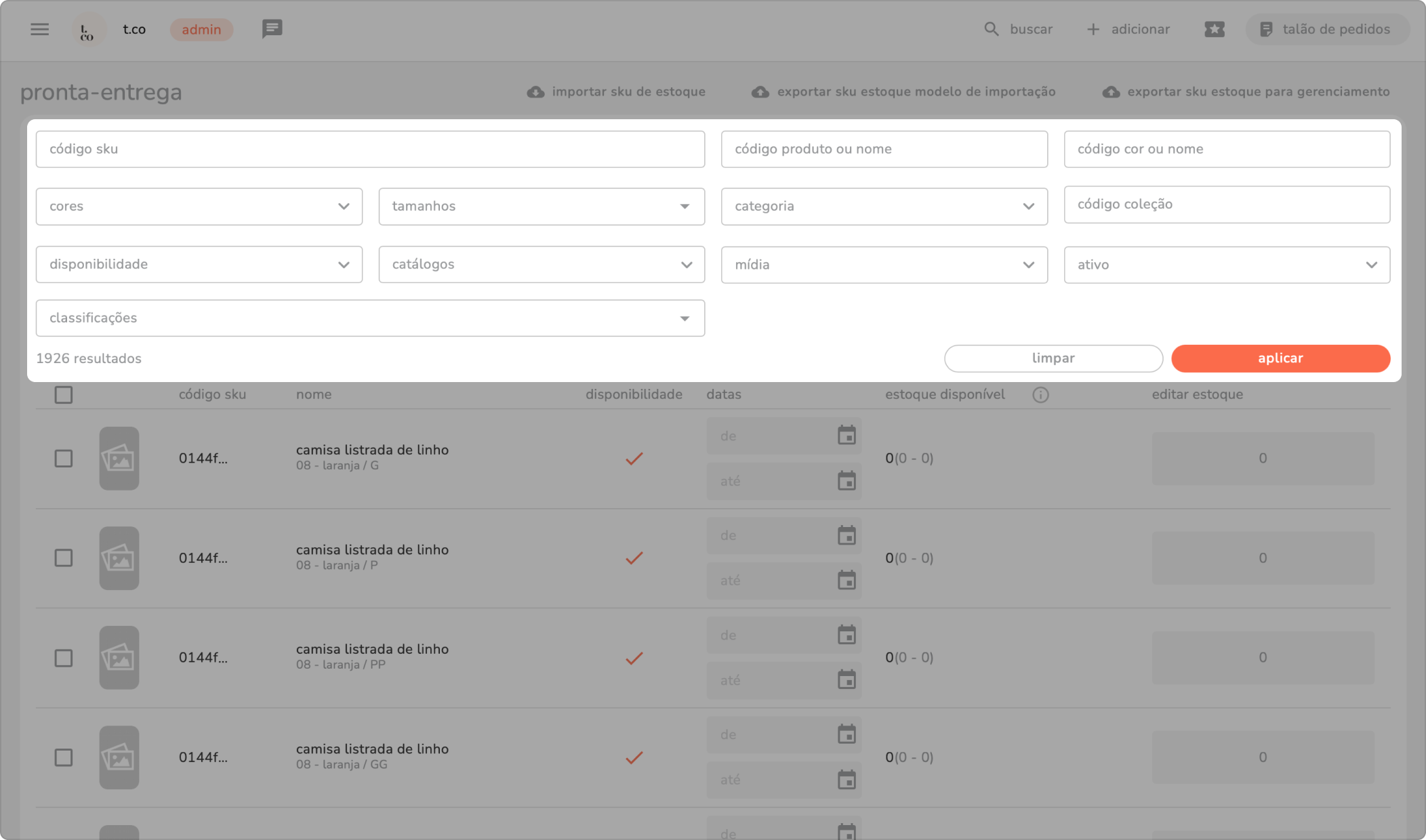
Task: Check the laranja / P row checkbox
Action: 64,558
